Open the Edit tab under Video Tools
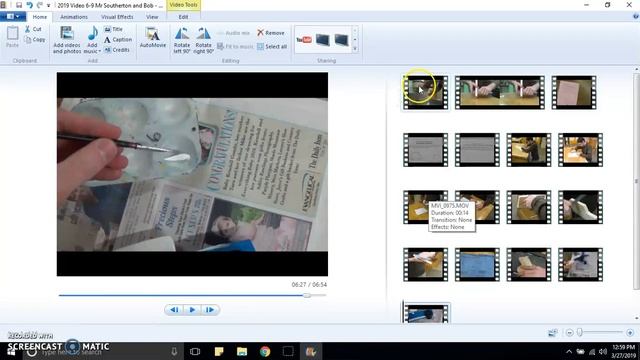 point(183,17)
